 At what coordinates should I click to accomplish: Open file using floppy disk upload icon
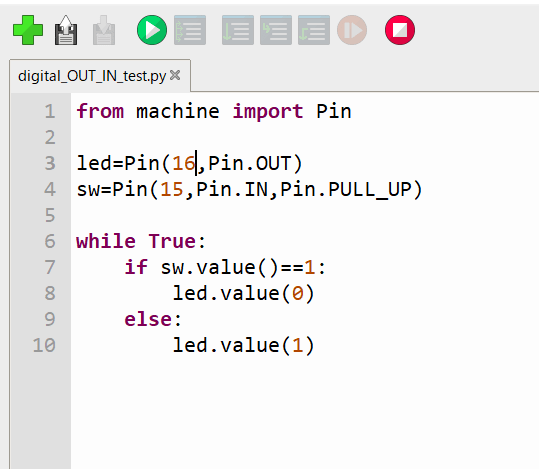66,30
